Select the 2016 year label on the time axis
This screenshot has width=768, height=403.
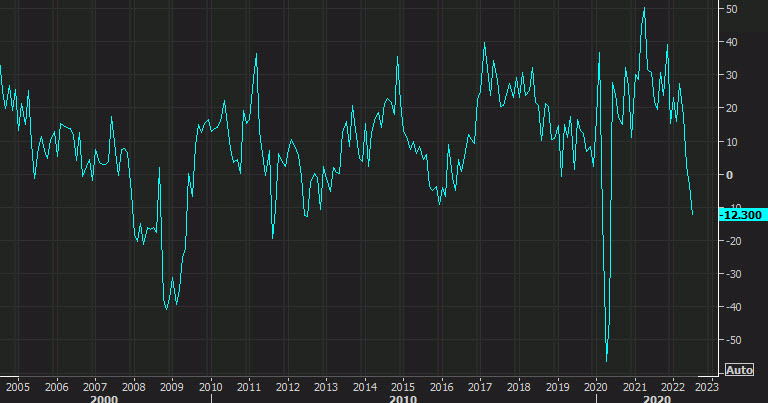442,387
